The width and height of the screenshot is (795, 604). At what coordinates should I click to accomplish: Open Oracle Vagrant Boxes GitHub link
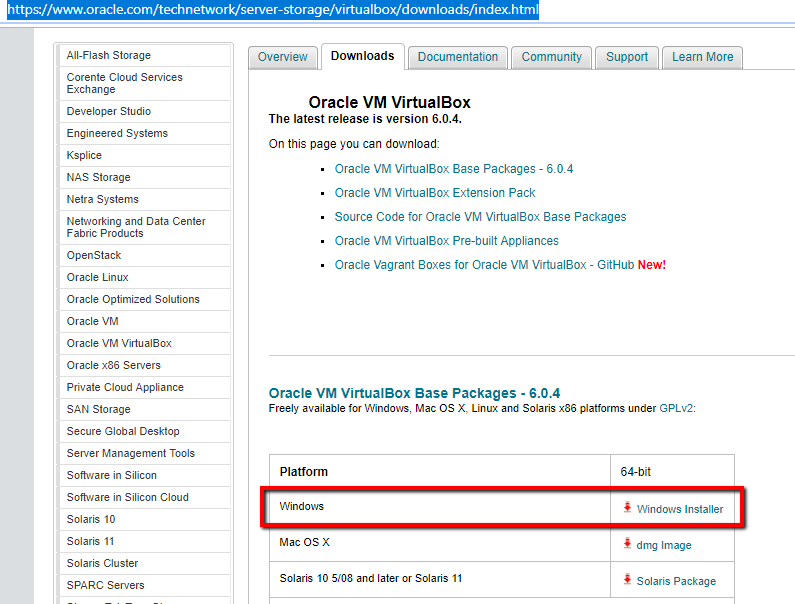tap(484, 265)
